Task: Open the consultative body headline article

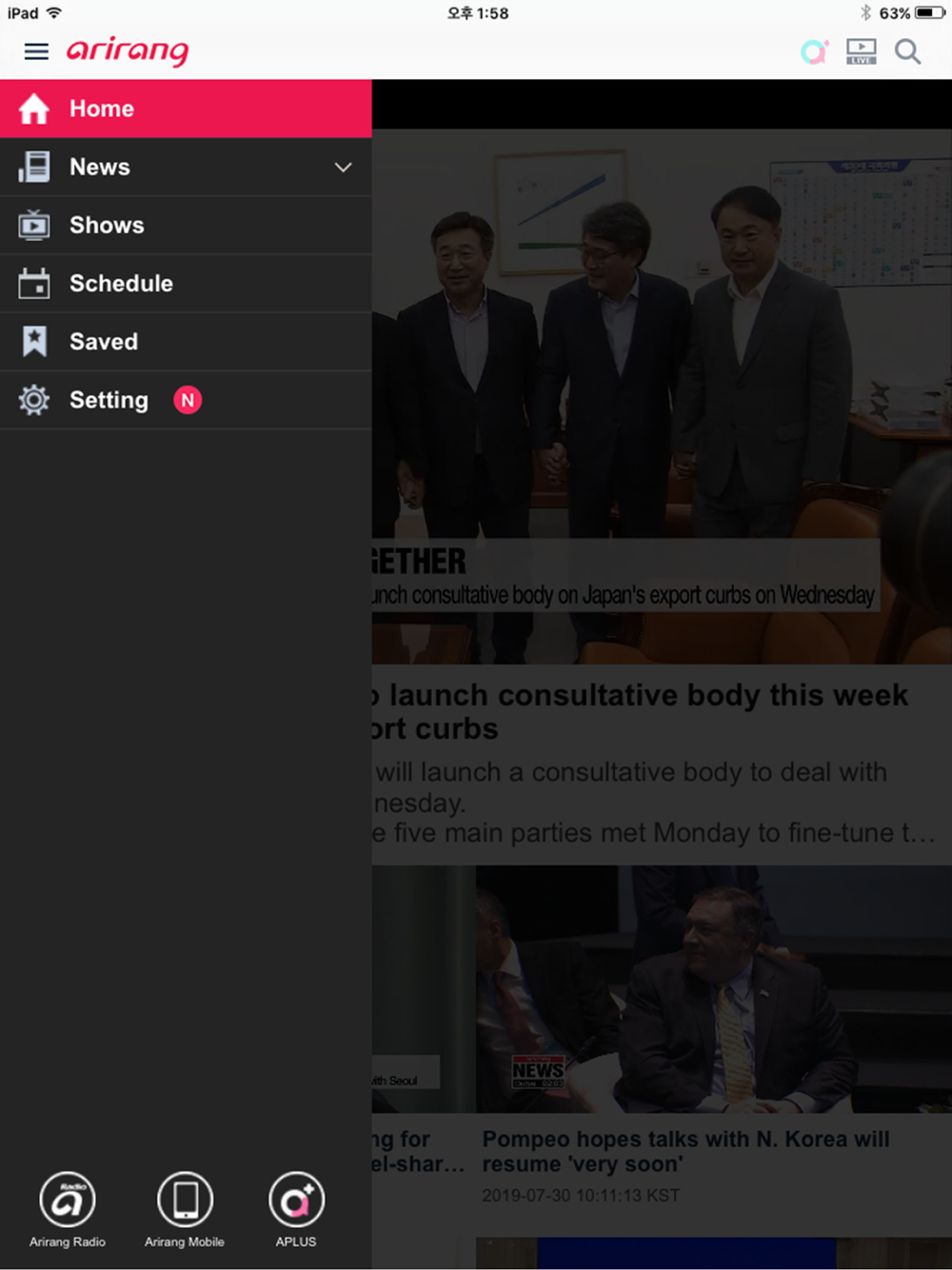Action: [647, 711]
